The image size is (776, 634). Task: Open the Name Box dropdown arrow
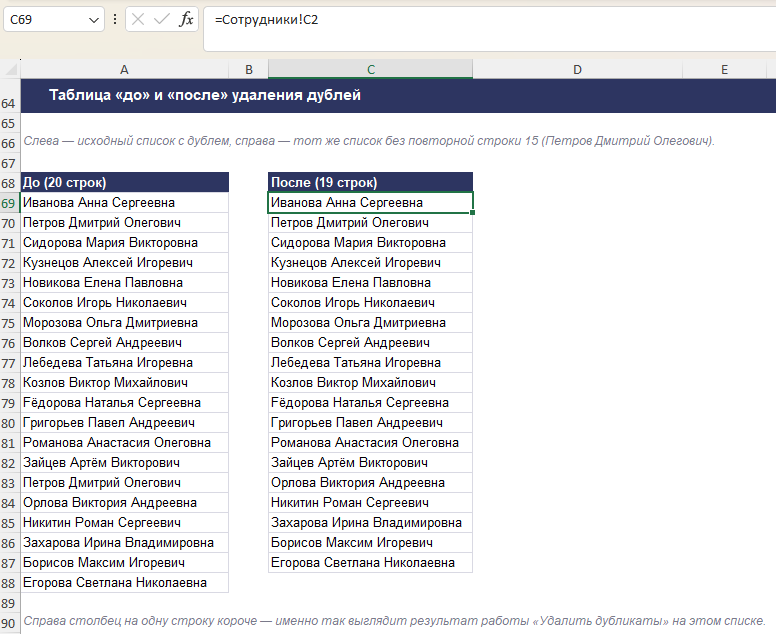click(x=94, y=20)
